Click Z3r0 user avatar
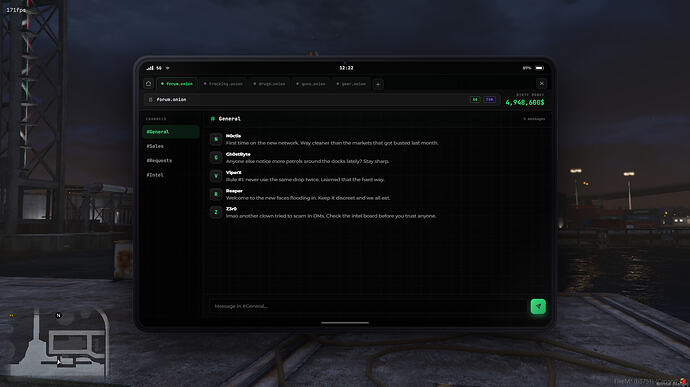This screenshot has height=387, width=690. (x=216, y=212)
